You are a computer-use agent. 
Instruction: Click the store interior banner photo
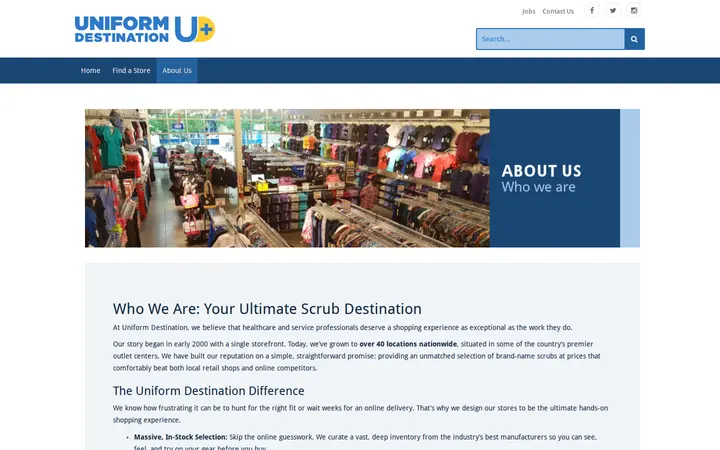[287, 178]
